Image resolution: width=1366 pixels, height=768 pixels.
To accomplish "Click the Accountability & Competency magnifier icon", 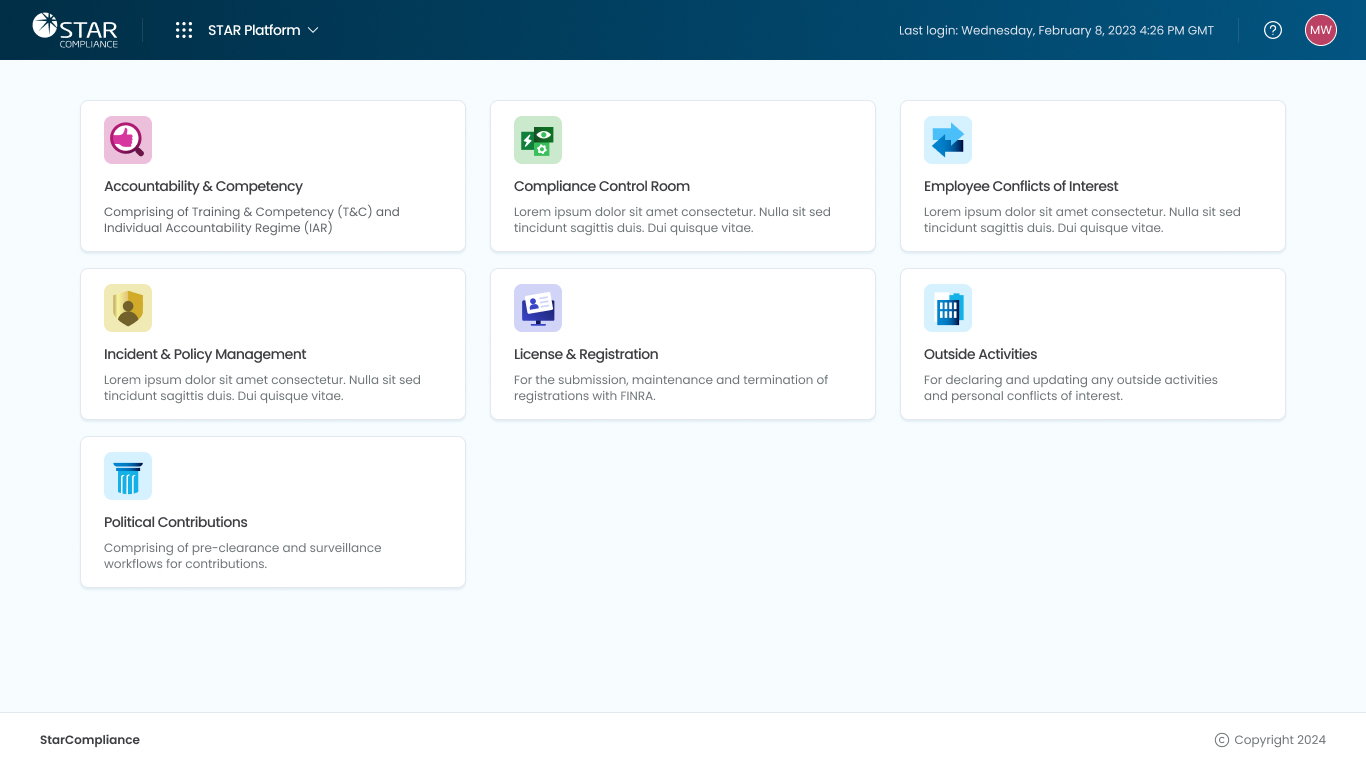I will (x=128, y=140).
